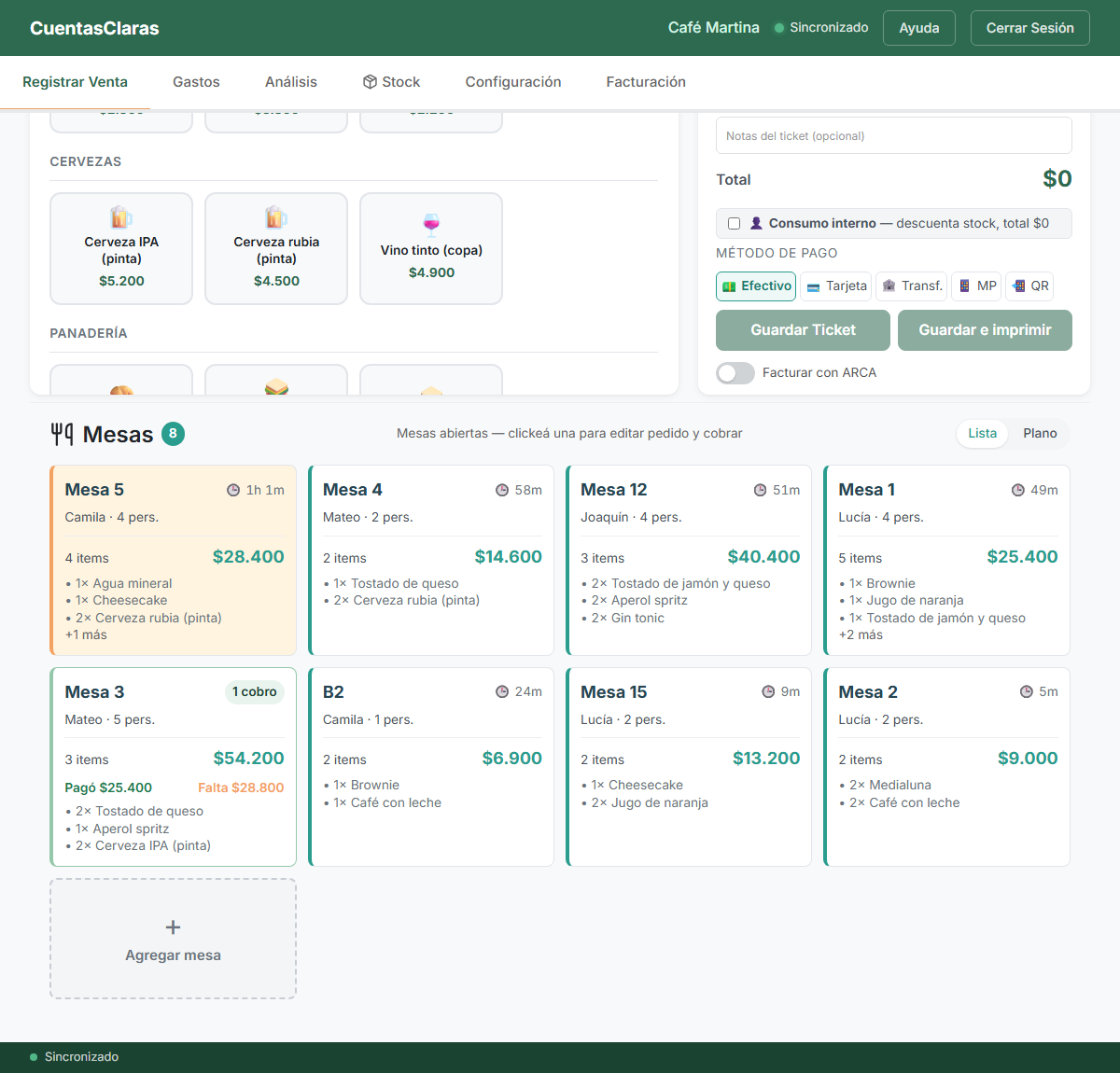This screenshot has width=1120, height=1073.
Task: Click Guardar e imprimir button
Action: coord(985,330)
